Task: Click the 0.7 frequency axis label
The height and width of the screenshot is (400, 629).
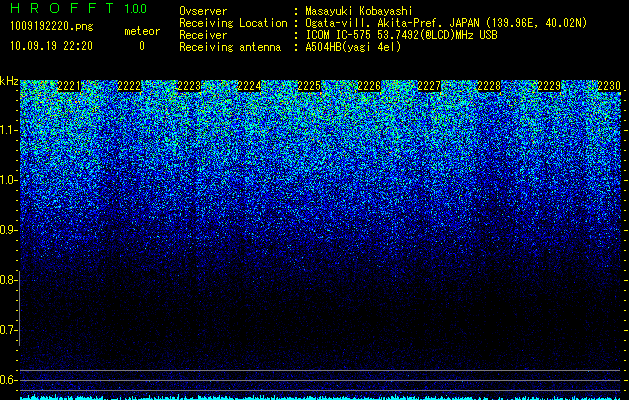Action: pos(7,330)
